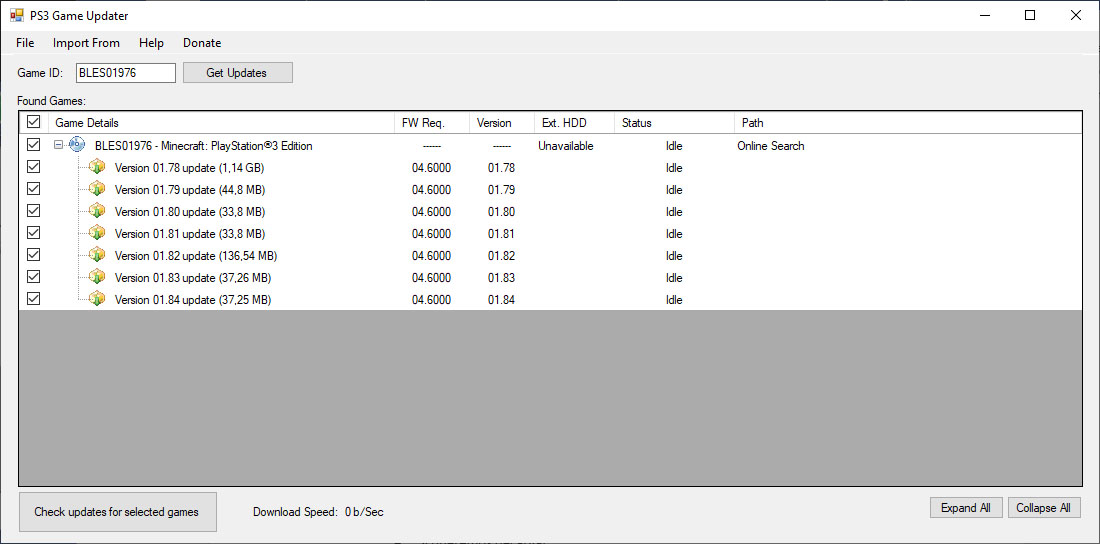Screen dimensions: 1100x544
Task: Click the package icon for Version 01.83 update
Action: [97, 277]
